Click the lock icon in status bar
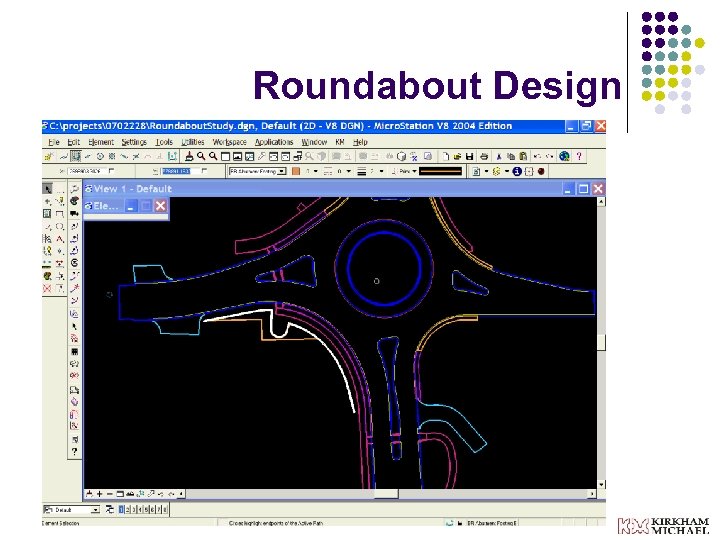The width and height of the screenshot is (720, 540). (x=460, y=523)
